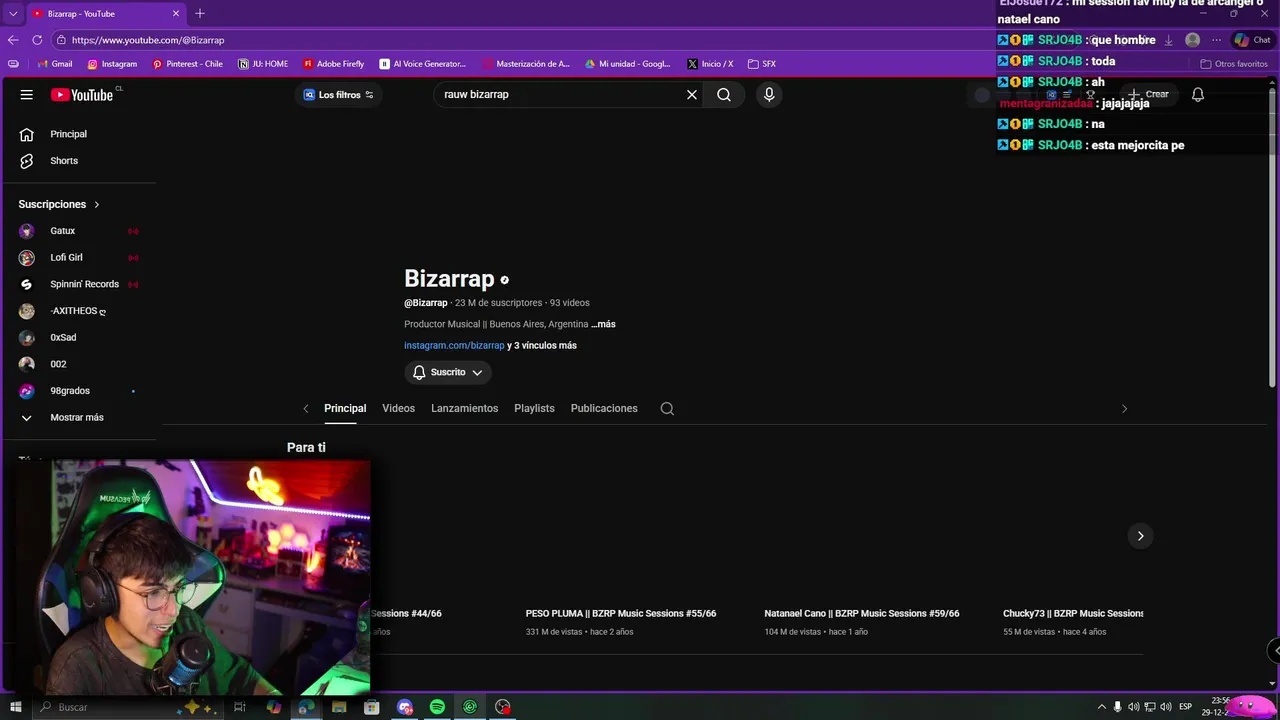Screen dimensions: 1280x720
Task: Switch to the Videos tab
Action: click(x=398, y=408)
